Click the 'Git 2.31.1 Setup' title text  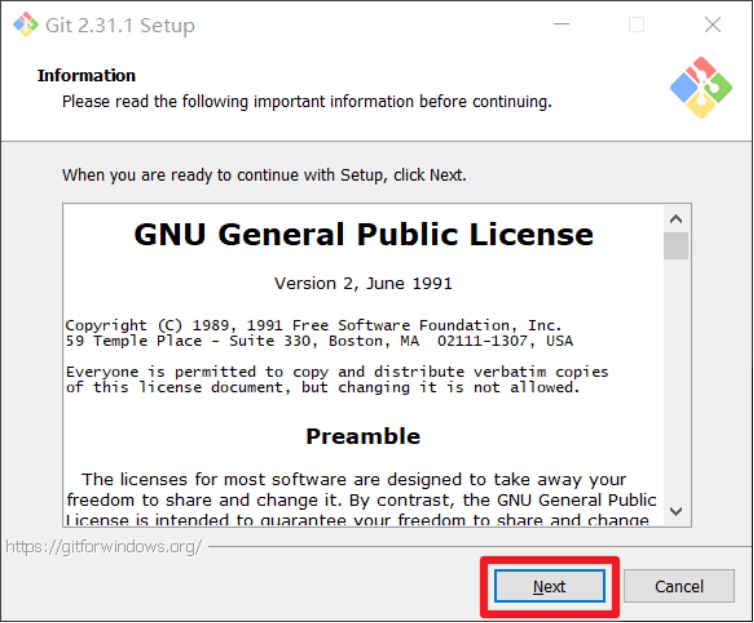[x=120, y=25]
